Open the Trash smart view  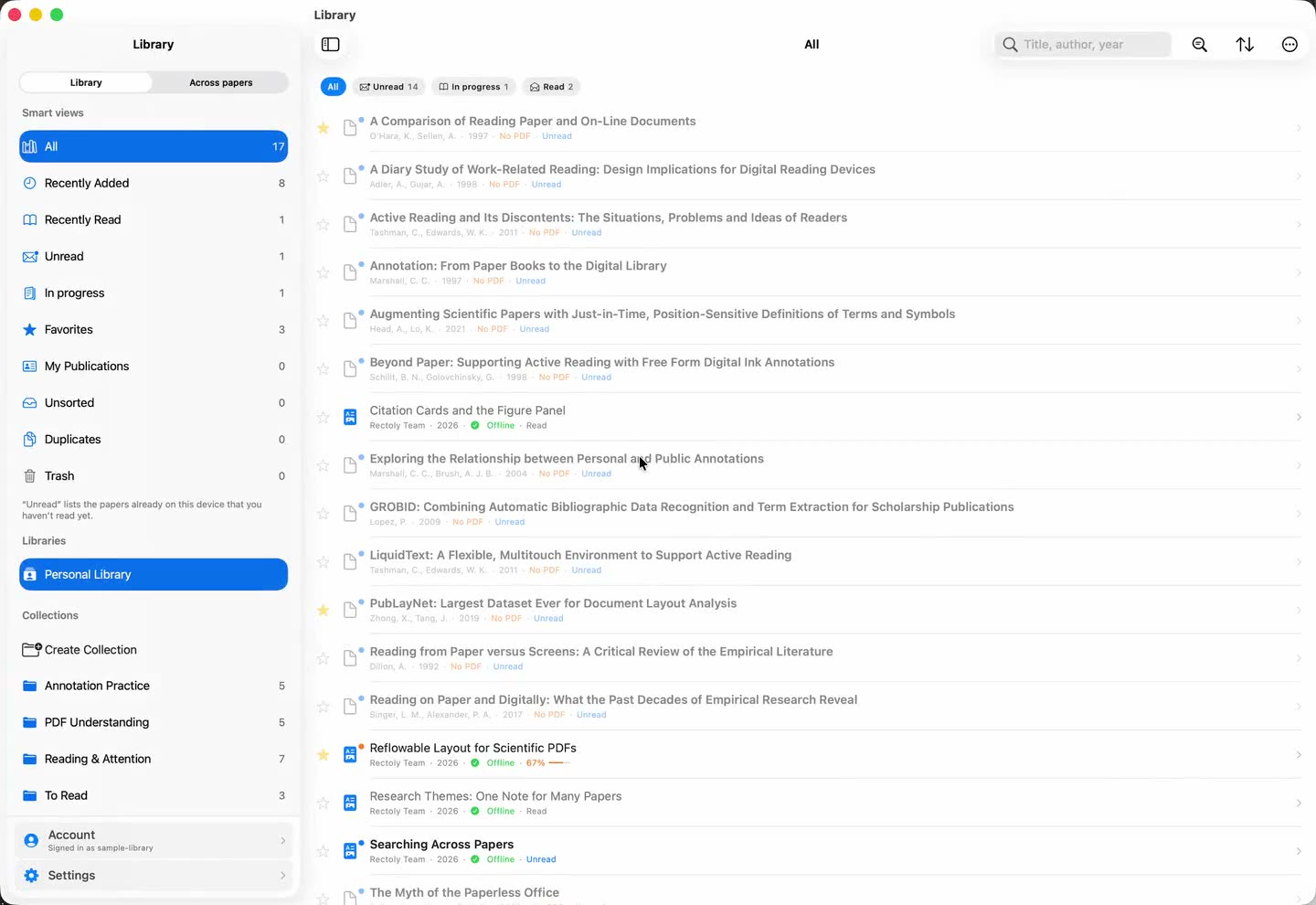coord(154,475)
